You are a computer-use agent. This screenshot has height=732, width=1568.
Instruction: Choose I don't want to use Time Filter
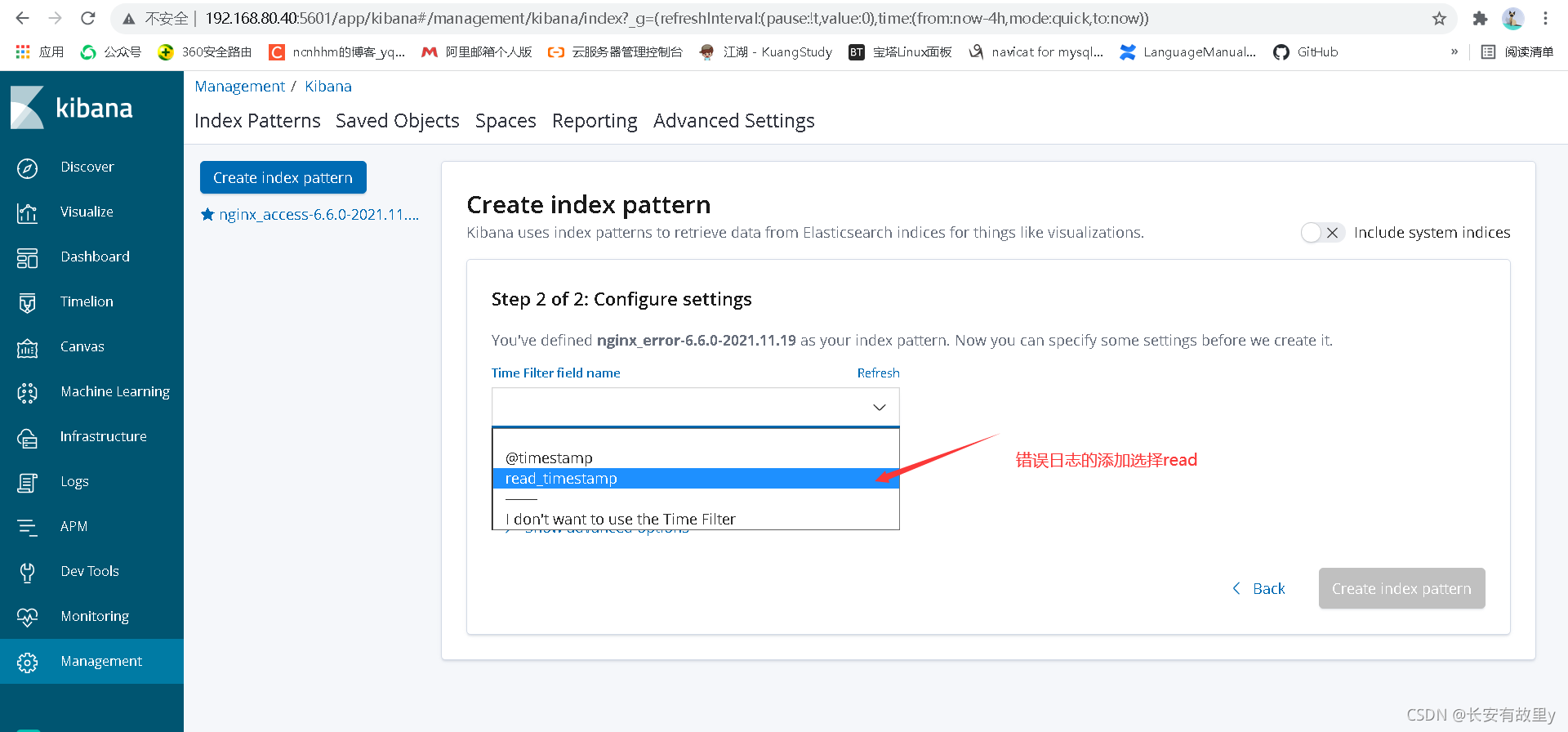695,519
